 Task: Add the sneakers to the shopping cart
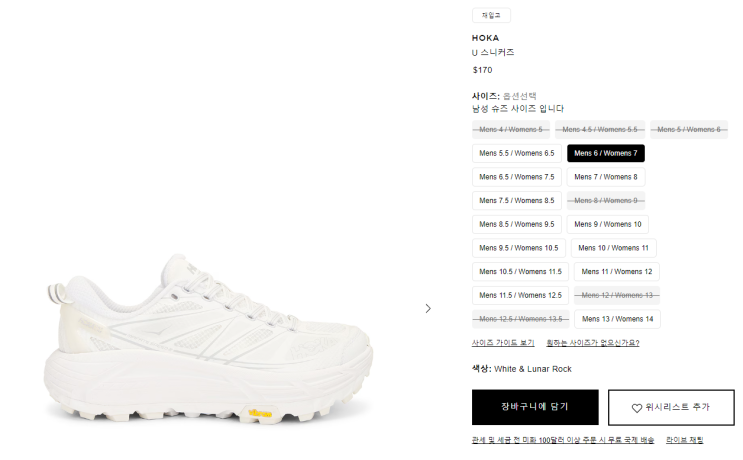535,407
